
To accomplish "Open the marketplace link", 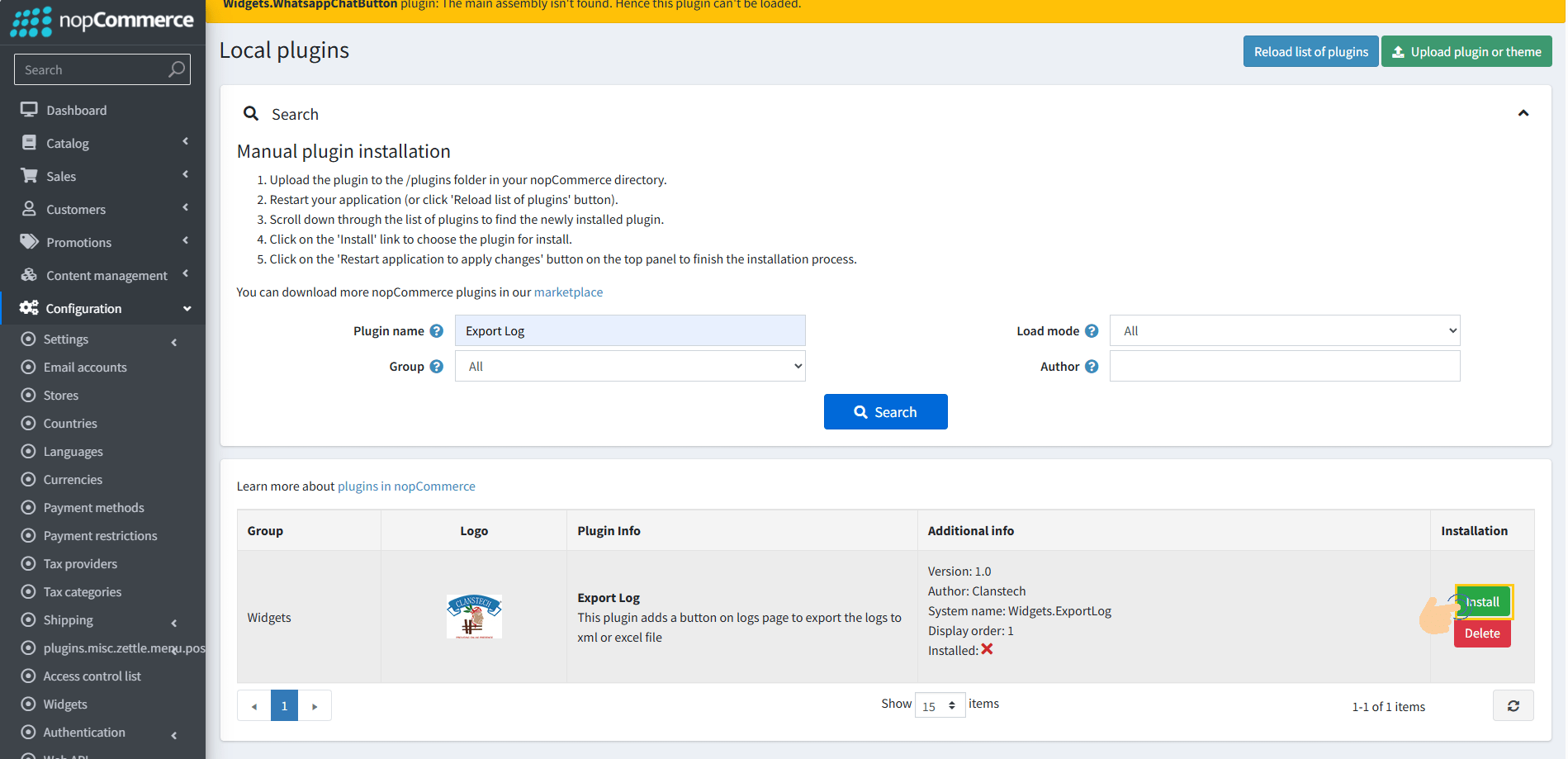I will point(568,292).
